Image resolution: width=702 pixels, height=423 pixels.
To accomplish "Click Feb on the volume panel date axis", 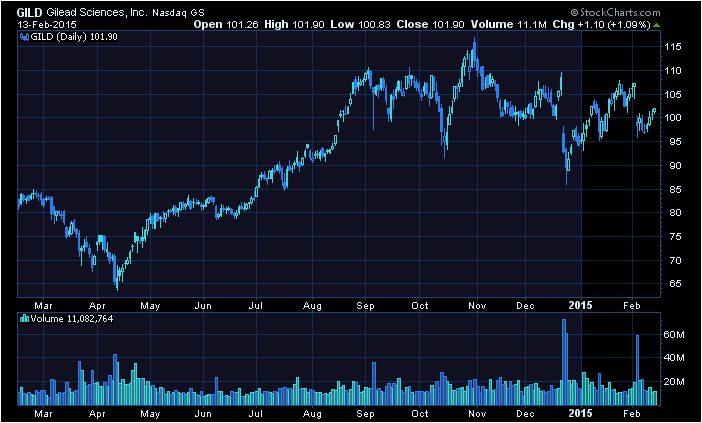I will tap(632, 414).
